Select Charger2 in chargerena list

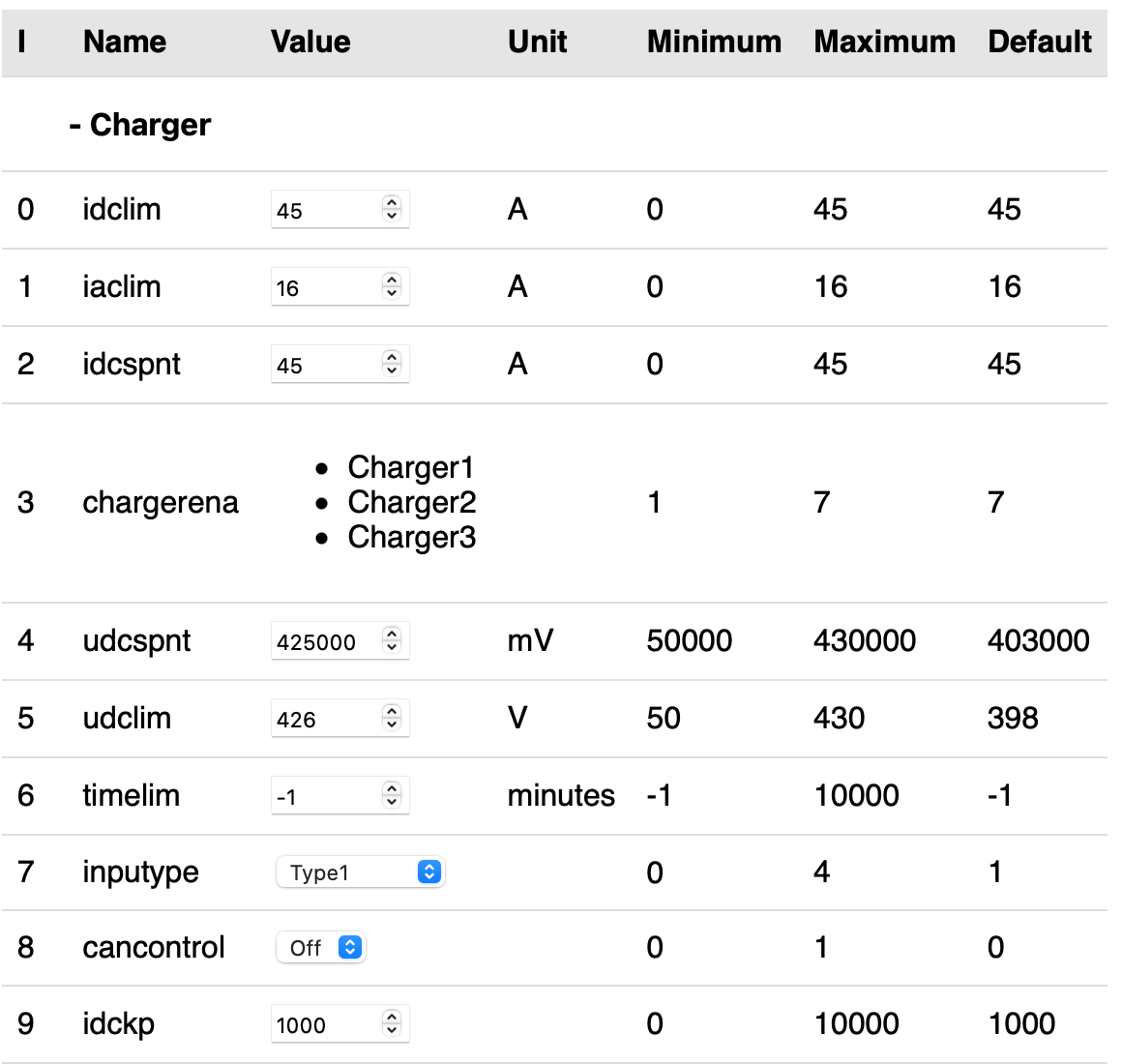[412, 503]
